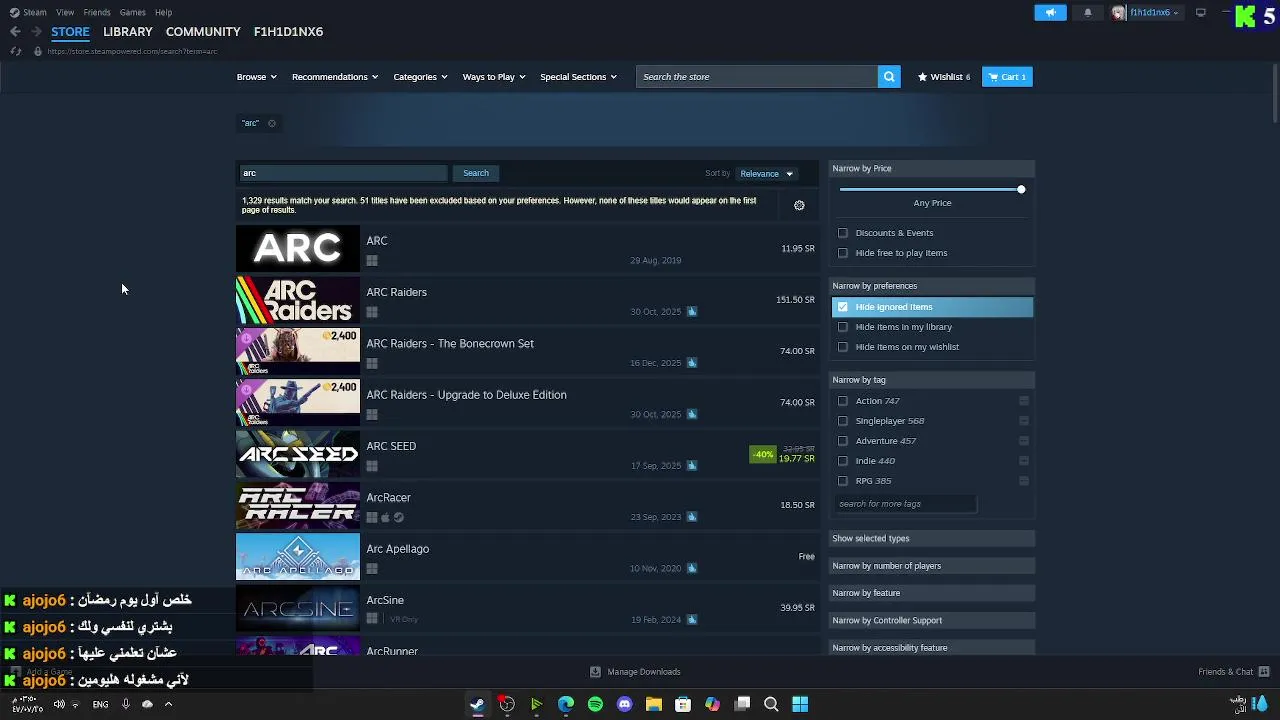Go back with the left arrow

click(x=15, y=32)
